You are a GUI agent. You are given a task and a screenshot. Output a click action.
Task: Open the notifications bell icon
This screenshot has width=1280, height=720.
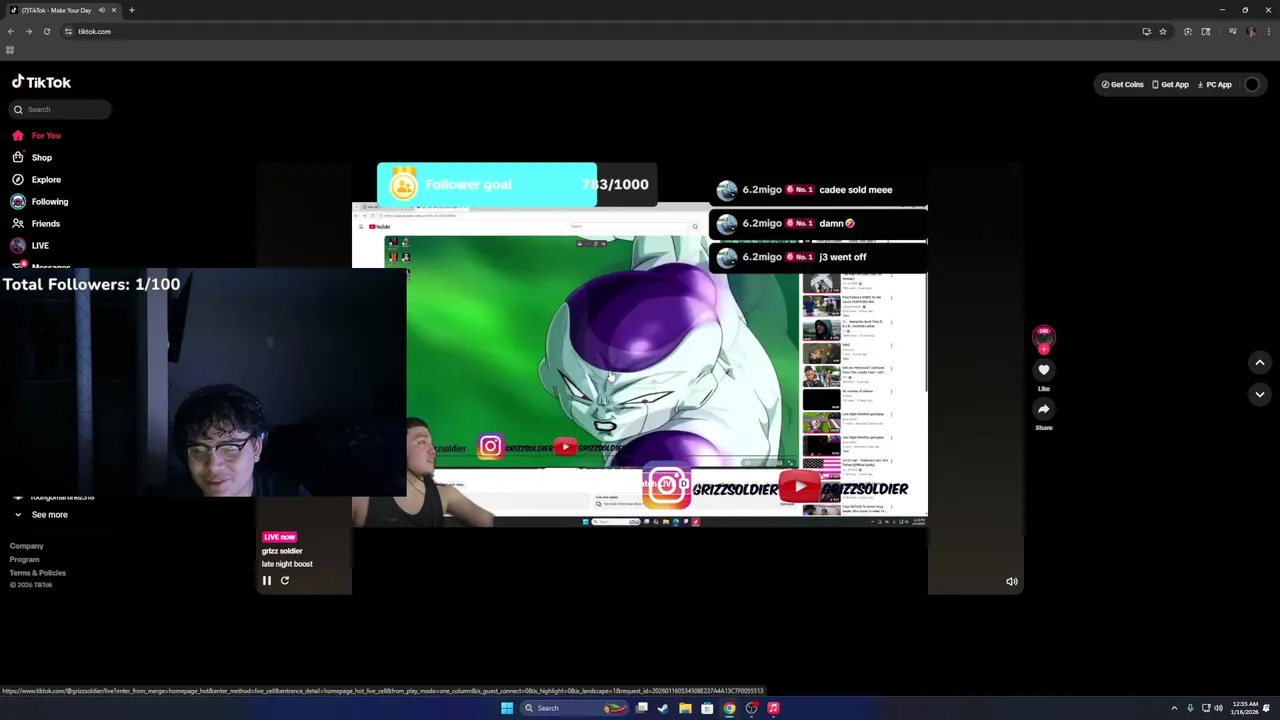pos(1267,708)
